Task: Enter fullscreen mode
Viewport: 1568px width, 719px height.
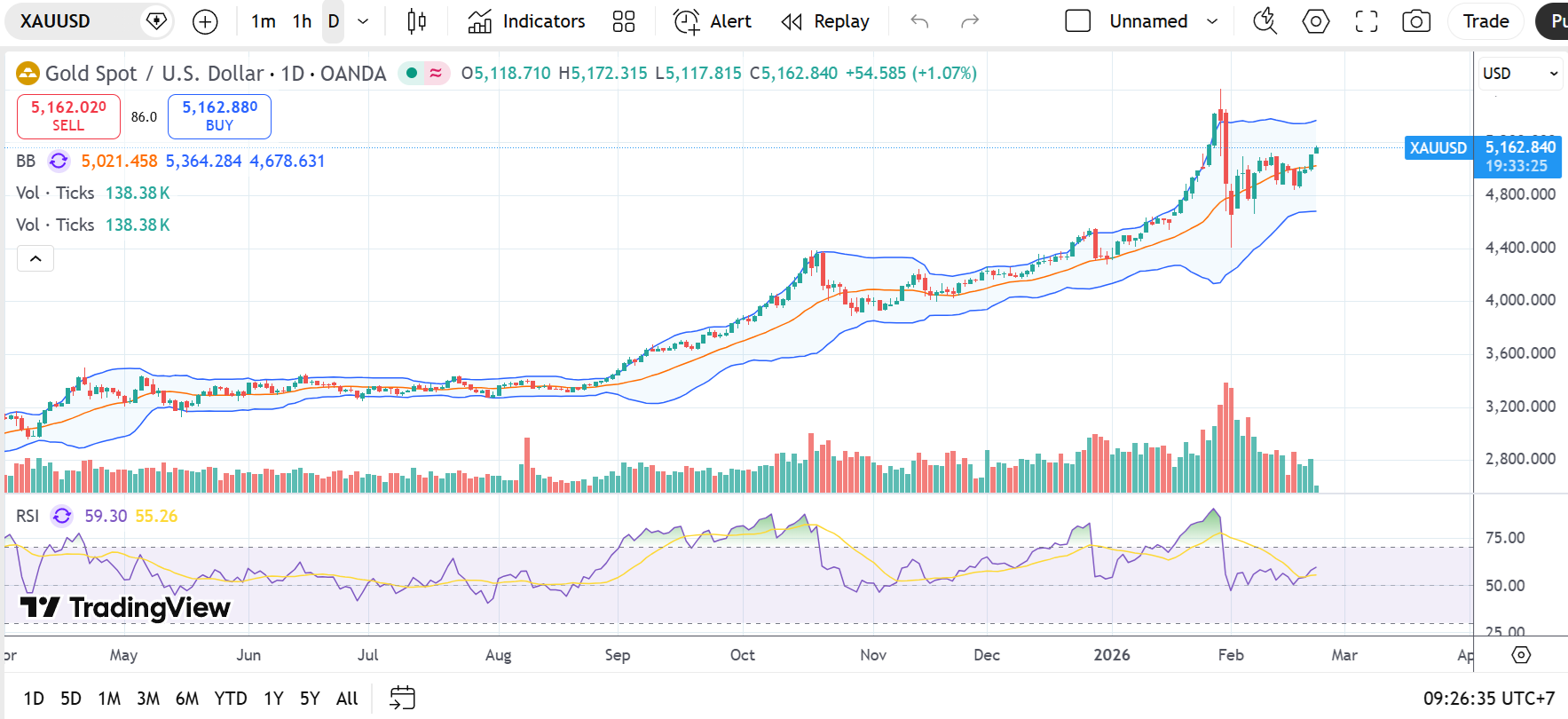Action: coord(1367,21)
